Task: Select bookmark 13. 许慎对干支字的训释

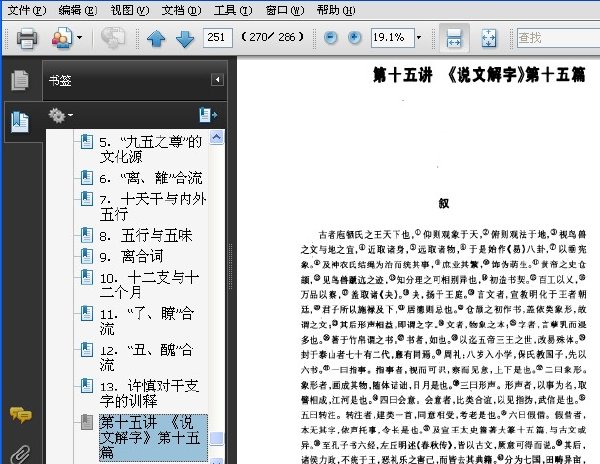Action: 149,394
